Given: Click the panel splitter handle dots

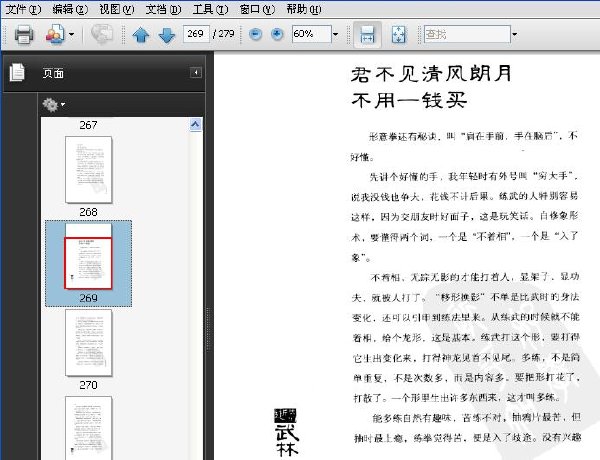Looking at the screenshot, I should tap(209, 329).
